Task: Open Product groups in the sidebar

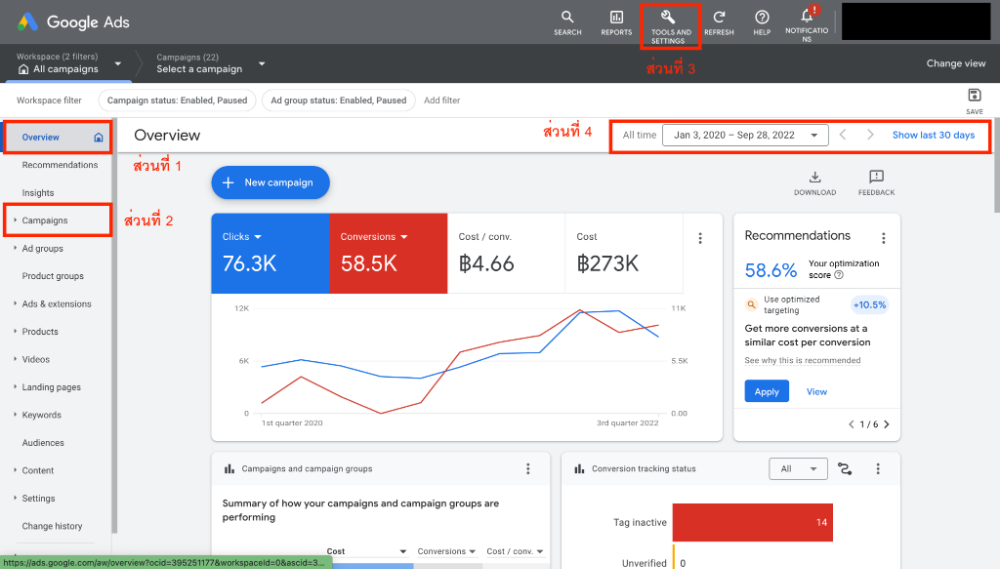Action: pyautogui.click(x=53, y=276)
